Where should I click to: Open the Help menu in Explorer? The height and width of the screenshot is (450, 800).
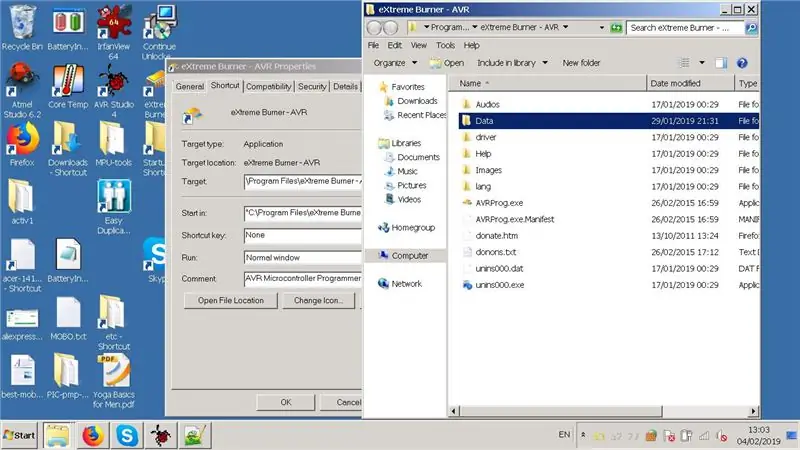[471, 45]
